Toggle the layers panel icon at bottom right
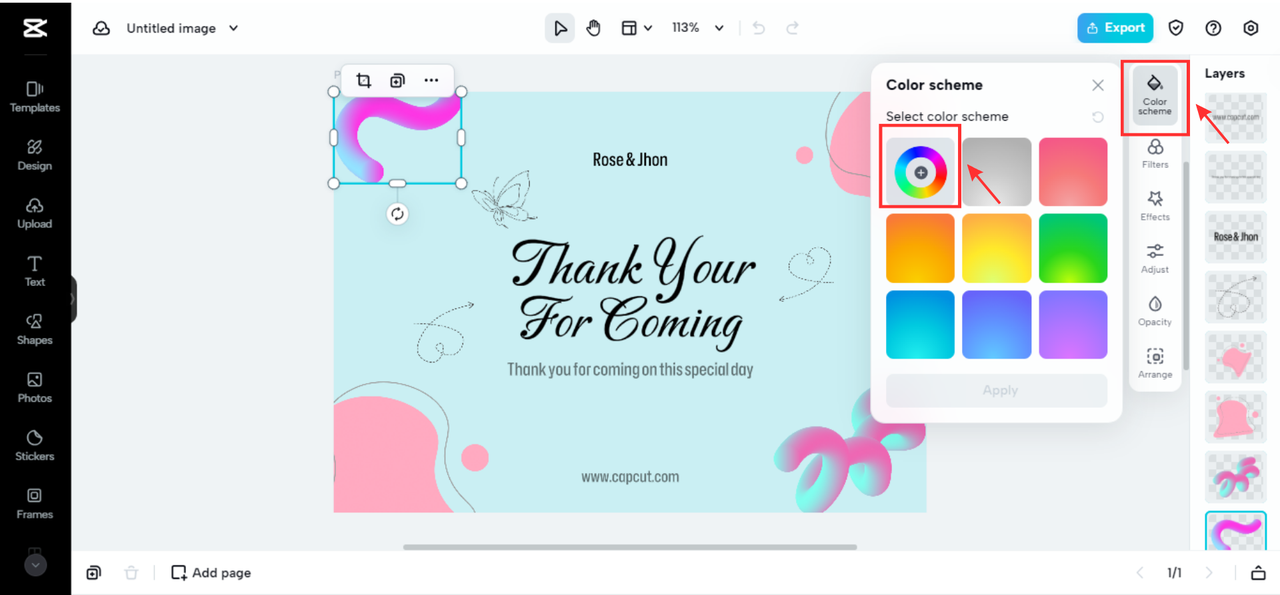This screenshot has height=595, width=1280. tap(1258, 573)
